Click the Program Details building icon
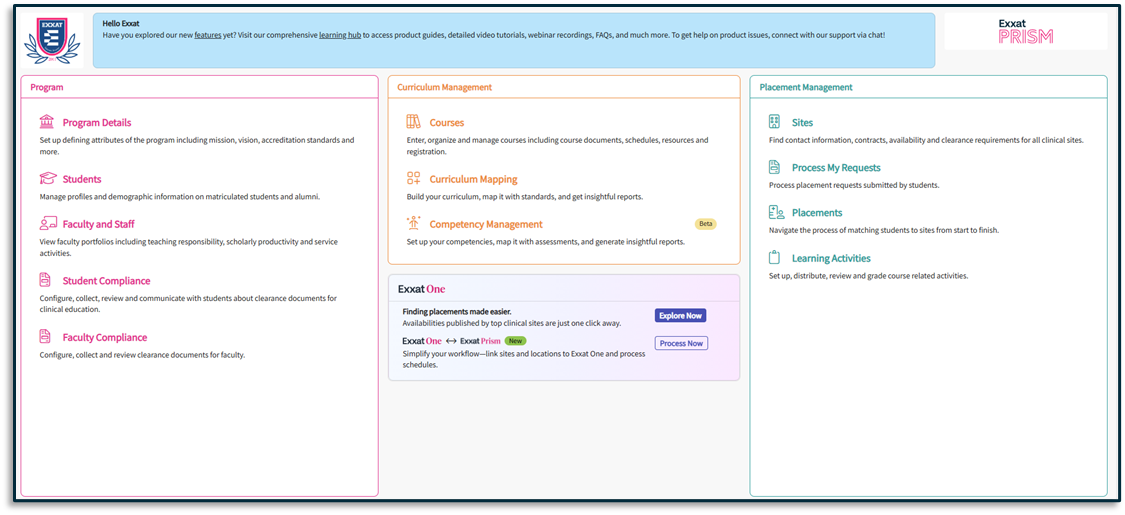Viewport: 1125px width, 515px height. 47,122
